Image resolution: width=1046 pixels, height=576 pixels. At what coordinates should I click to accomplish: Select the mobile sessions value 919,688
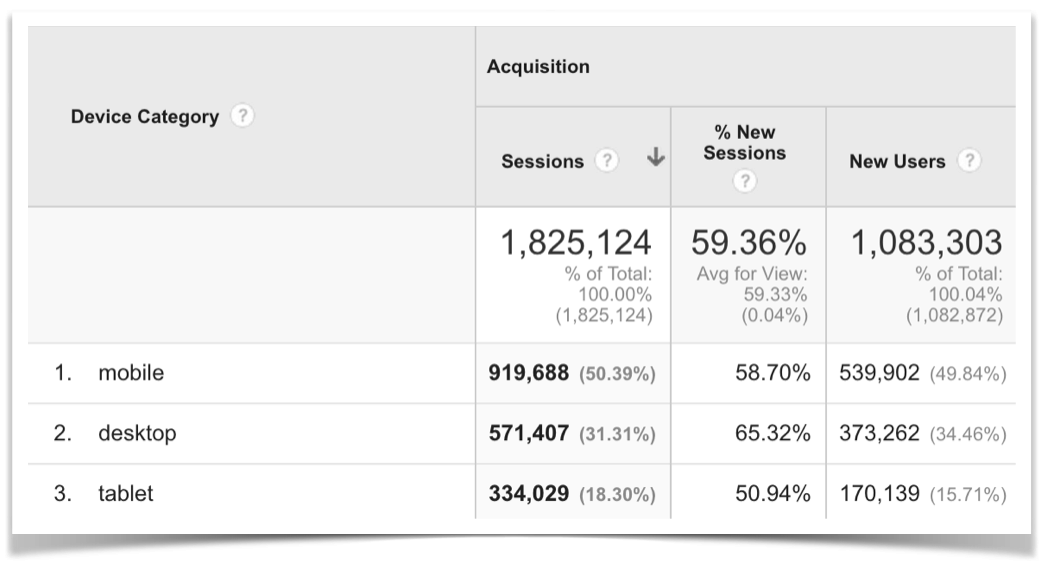529,374
